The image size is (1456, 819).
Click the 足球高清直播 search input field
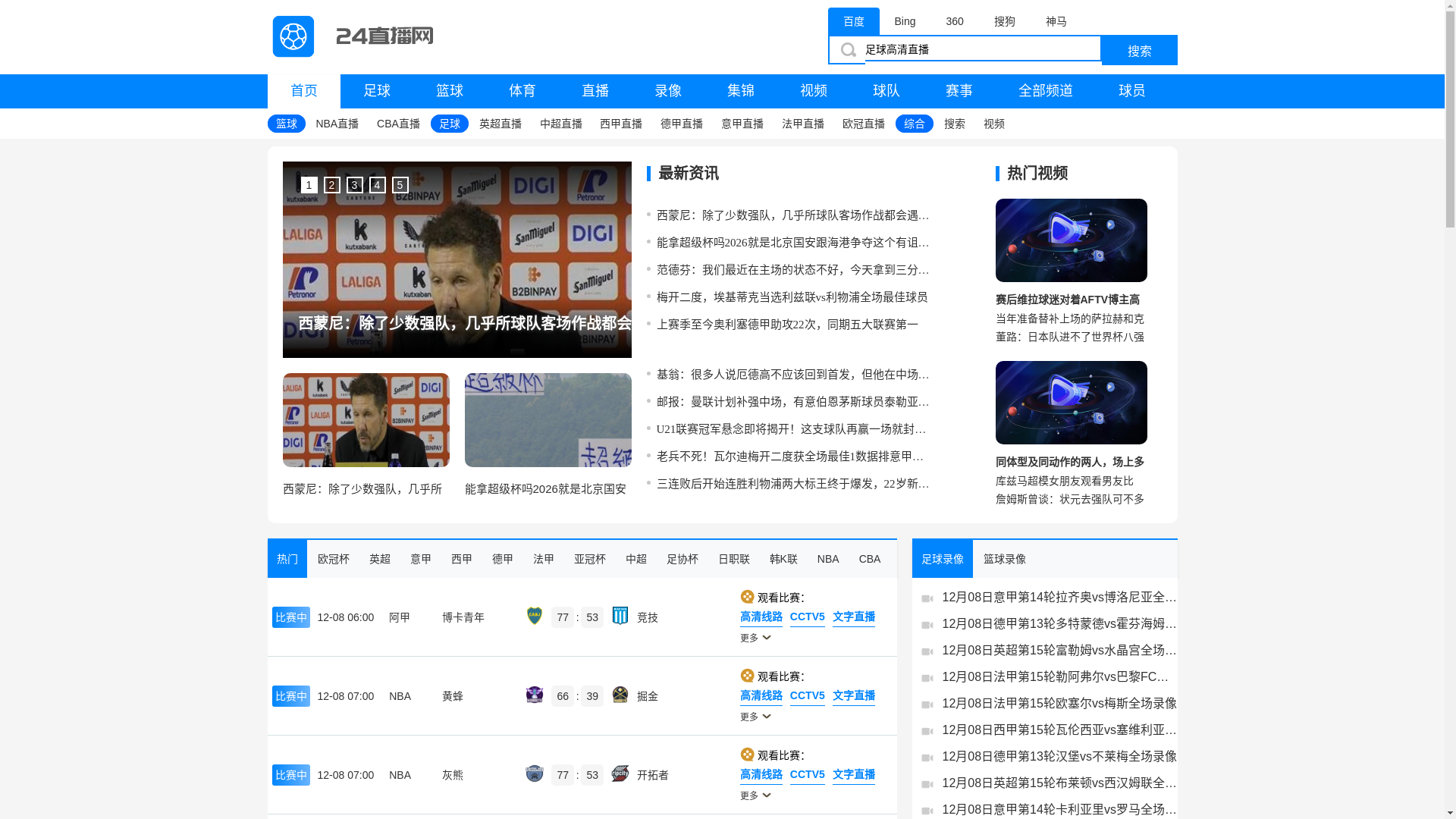(982, 49)
